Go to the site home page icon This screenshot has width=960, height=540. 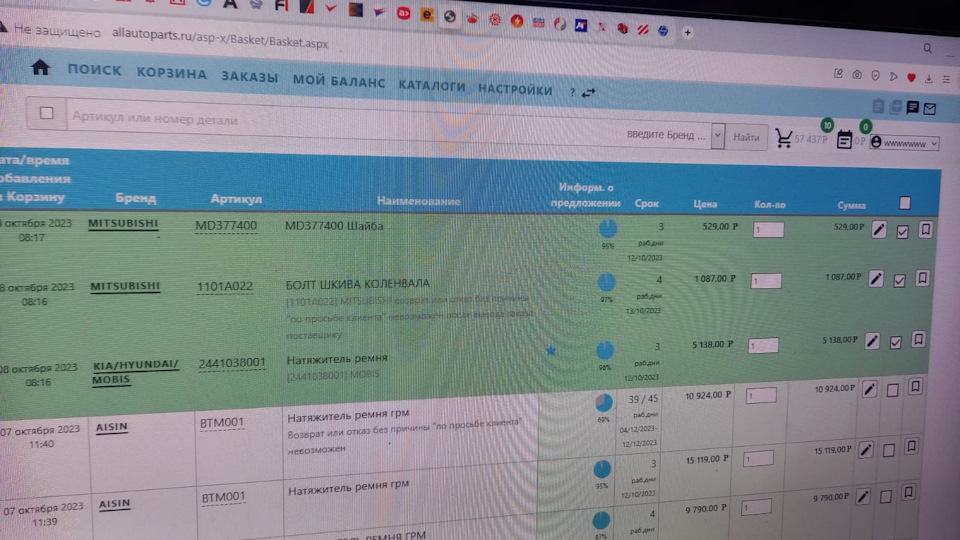[40, 67]
